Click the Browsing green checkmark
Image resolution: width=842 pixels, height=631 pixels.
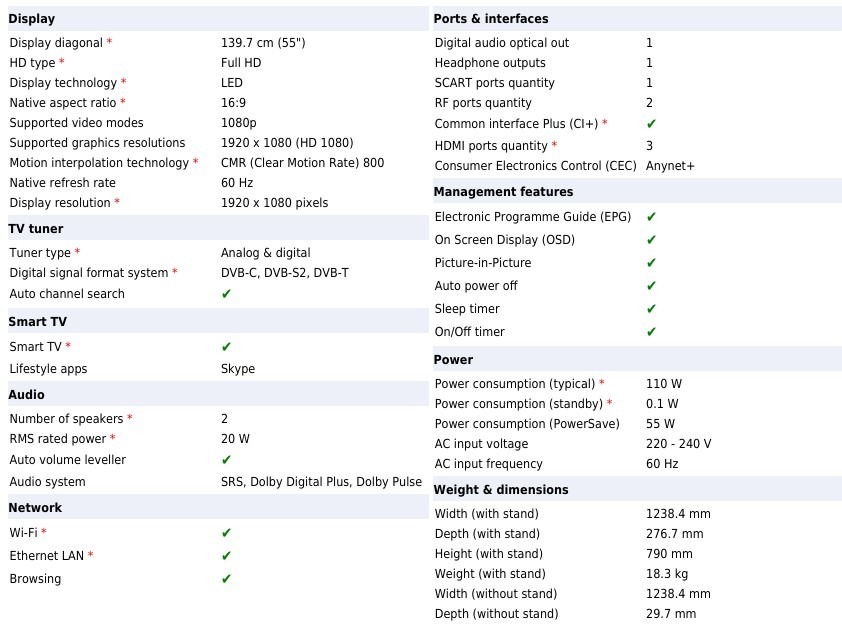(226, 579)
